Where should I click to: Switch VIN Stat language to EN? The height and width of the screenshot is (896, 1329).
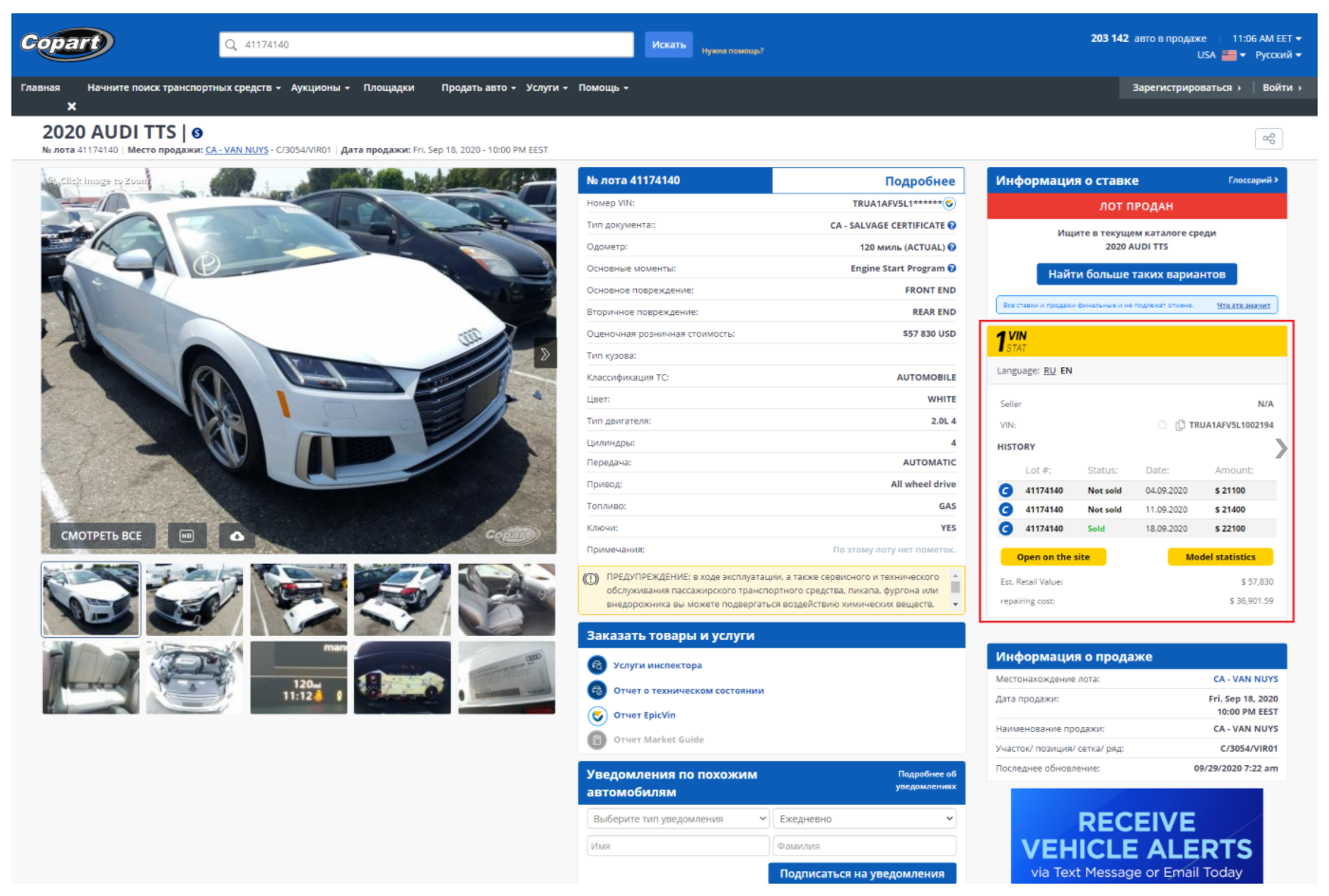[x=1066, y=371]
